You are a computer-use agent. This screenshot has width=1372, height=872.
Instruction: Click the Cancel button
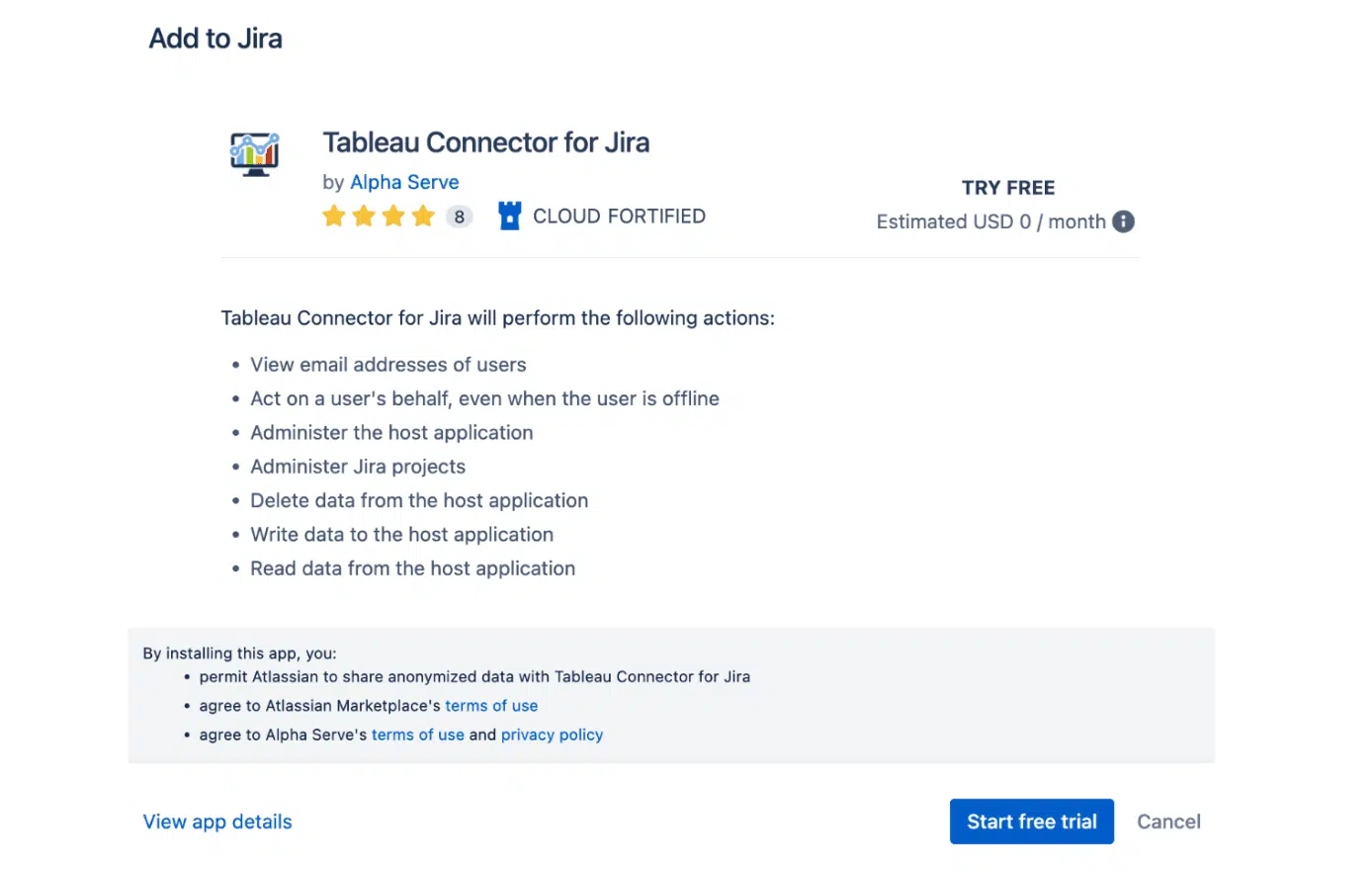pos(1168,822)
